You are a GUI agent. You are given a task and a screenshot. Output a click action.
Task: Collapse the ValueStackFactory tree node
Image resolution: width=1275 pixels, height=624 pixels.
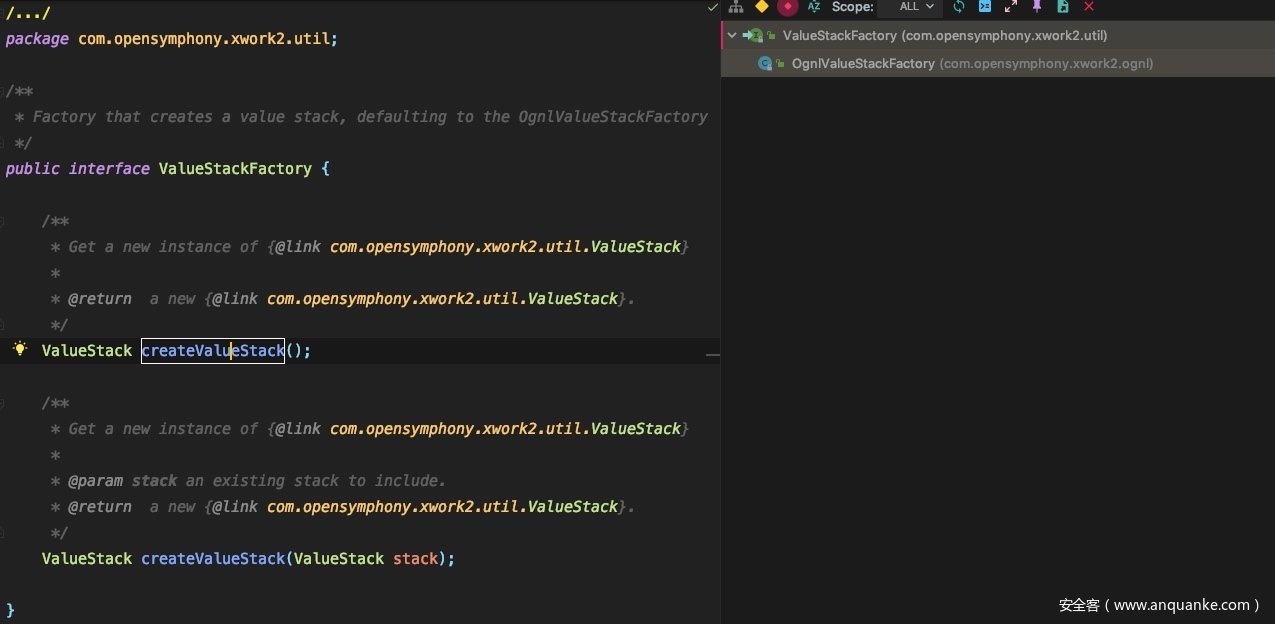732,36
